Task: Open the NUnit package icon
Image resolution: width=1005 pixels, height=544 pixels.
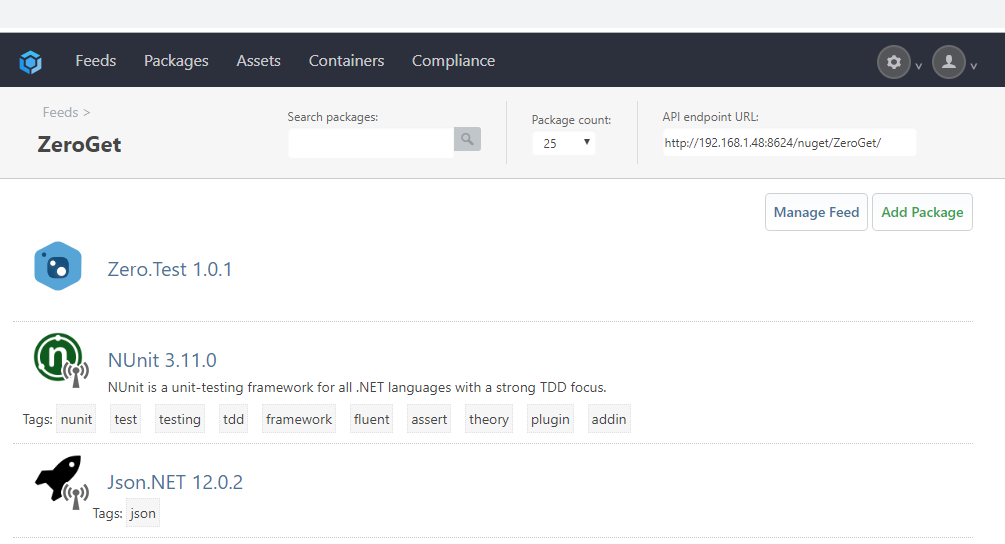Action: (61, 360)
